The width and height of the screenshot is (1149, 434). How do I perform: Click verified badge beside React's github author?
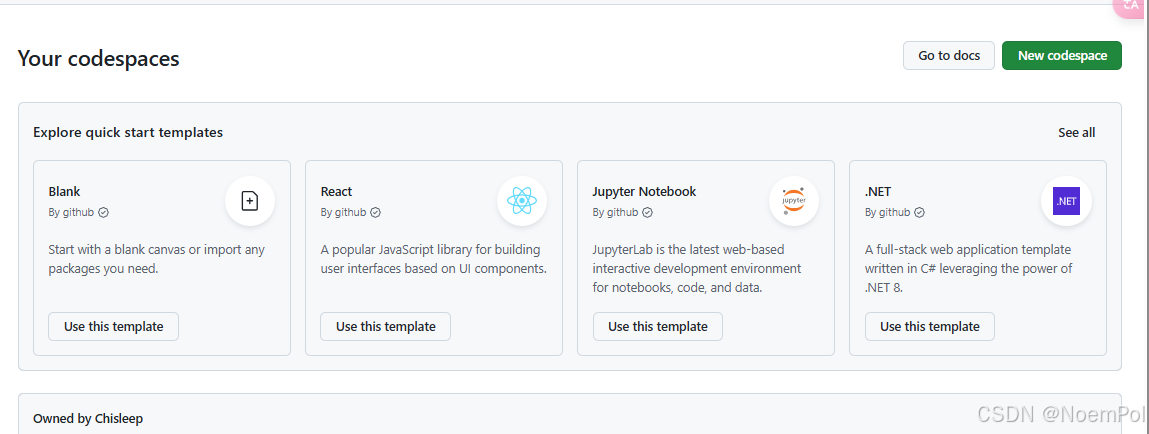[376, 212]
